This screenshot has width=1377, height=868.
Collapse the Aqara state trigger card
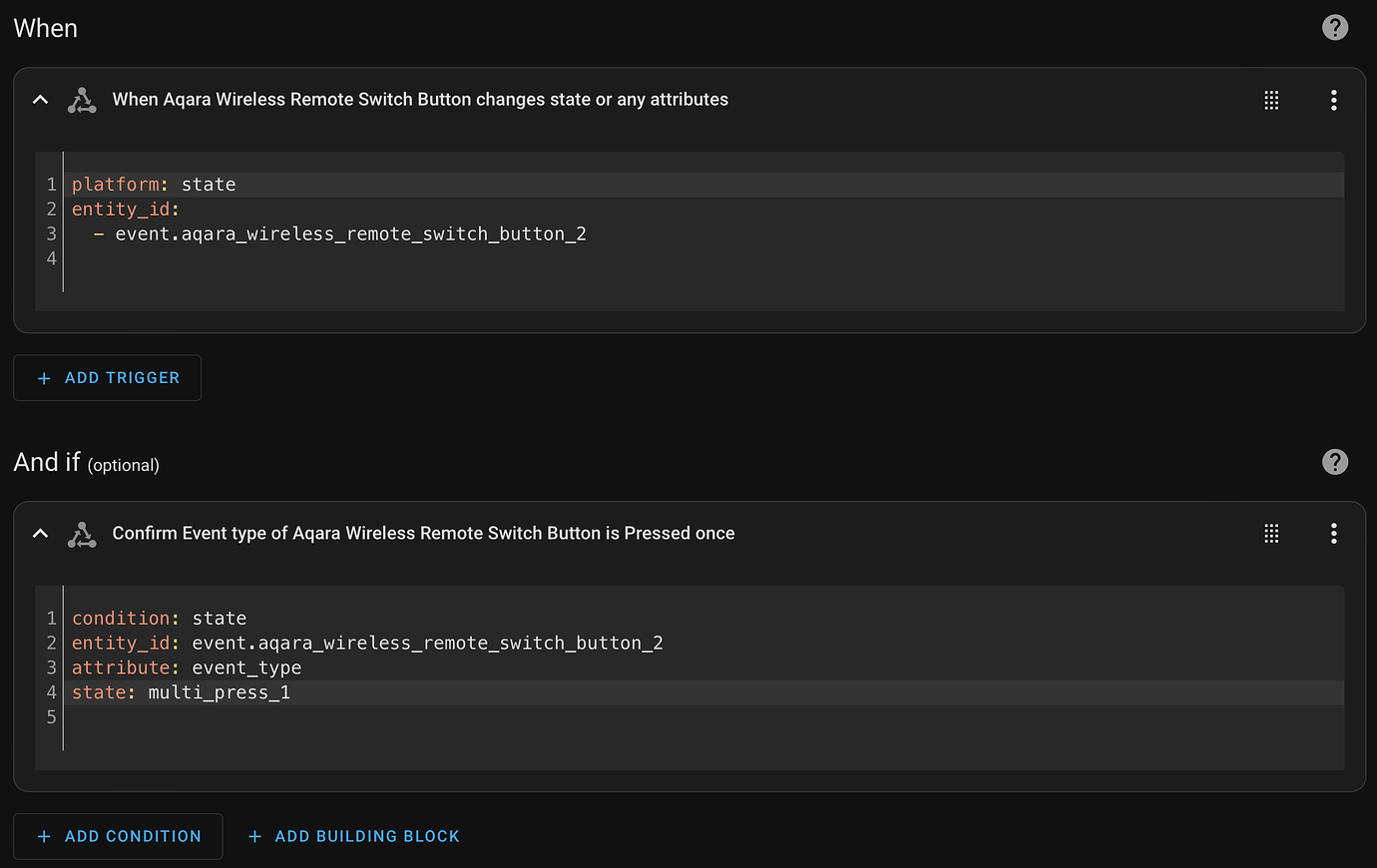41,100
